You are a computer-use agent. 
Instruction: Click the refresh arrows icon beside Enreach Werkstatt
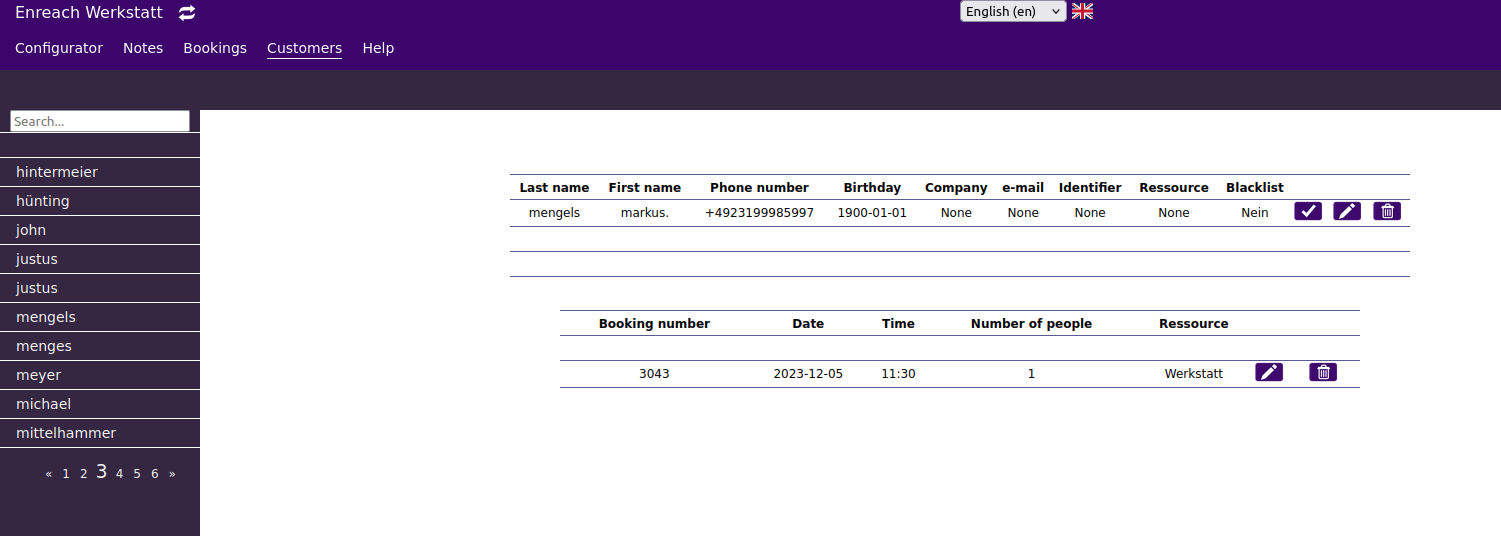(187, 13)
